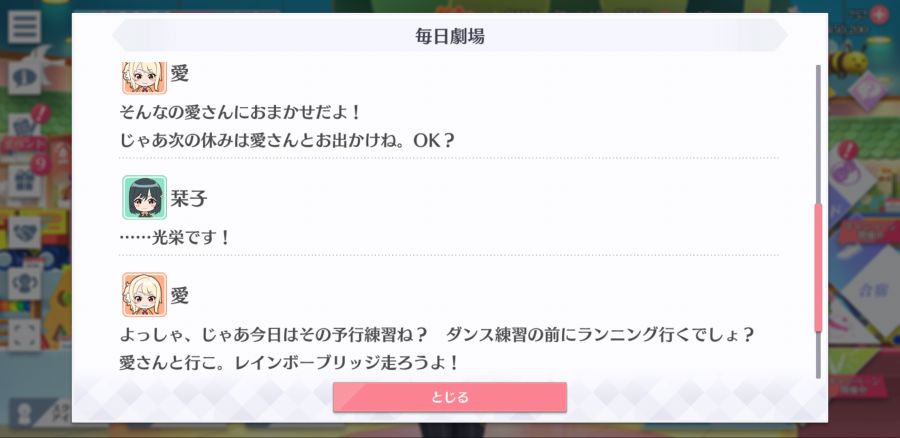The width and height of the screenshot is (900, 438).
Task: Select the ……光栄です！ dialogue line
Action: click(x=174, y=237)
